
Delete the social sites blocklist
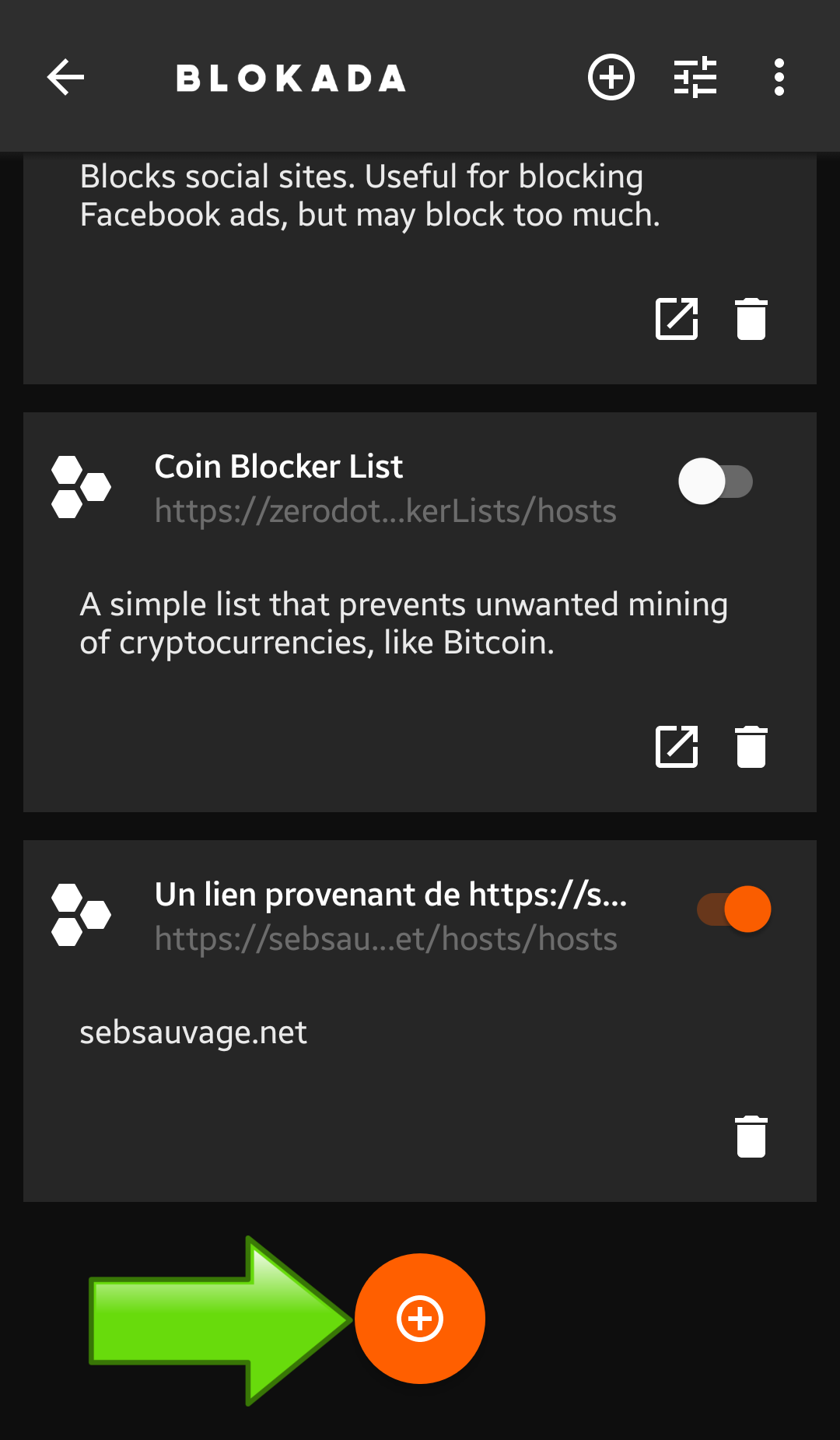(x=751, y=319)
